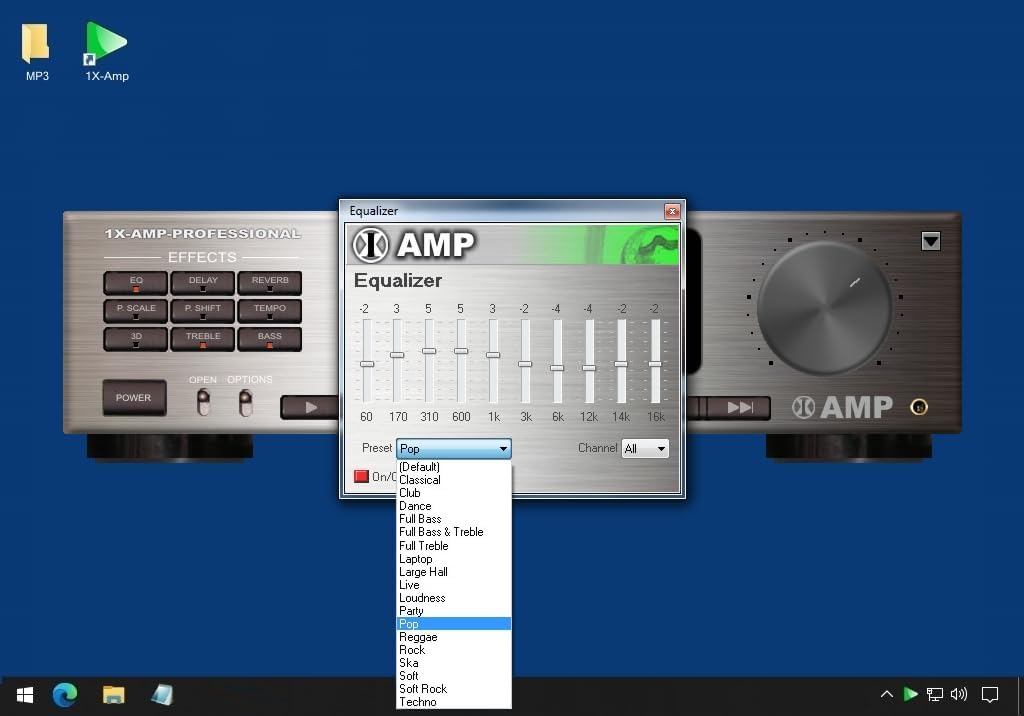
Task: Toggle the EQ effect button
Action: (136, 283)
